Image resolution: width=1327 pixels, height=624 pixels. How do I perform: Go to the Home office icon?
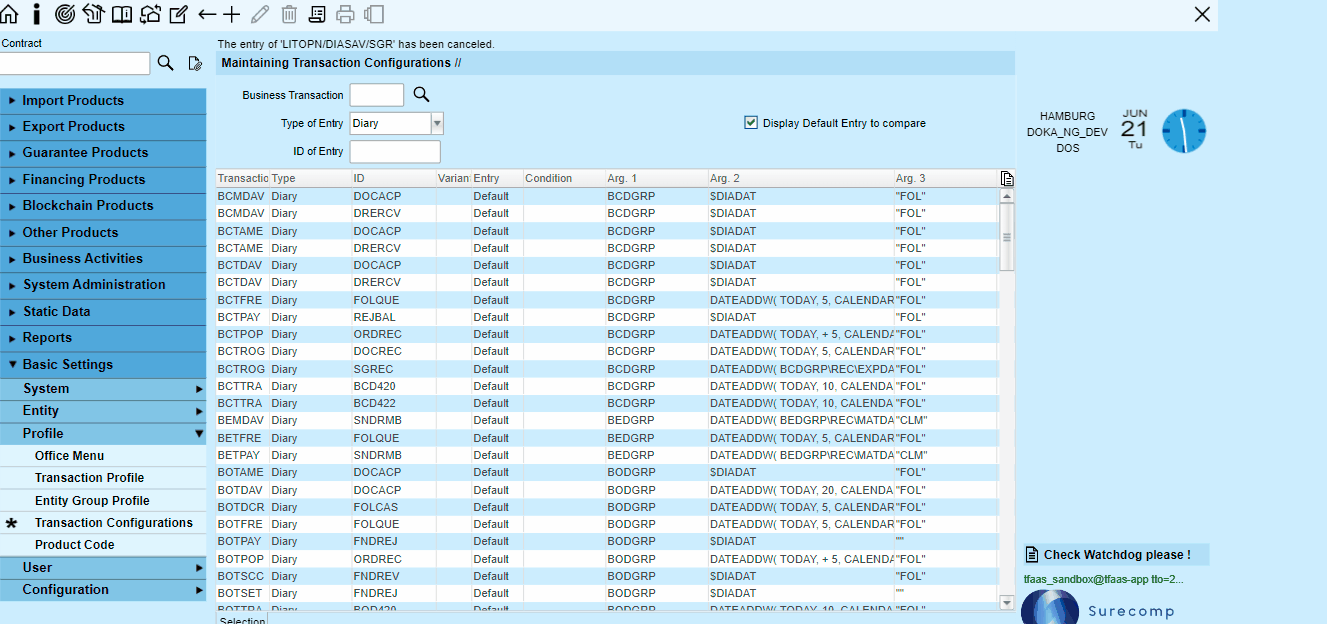click(9, 14)
